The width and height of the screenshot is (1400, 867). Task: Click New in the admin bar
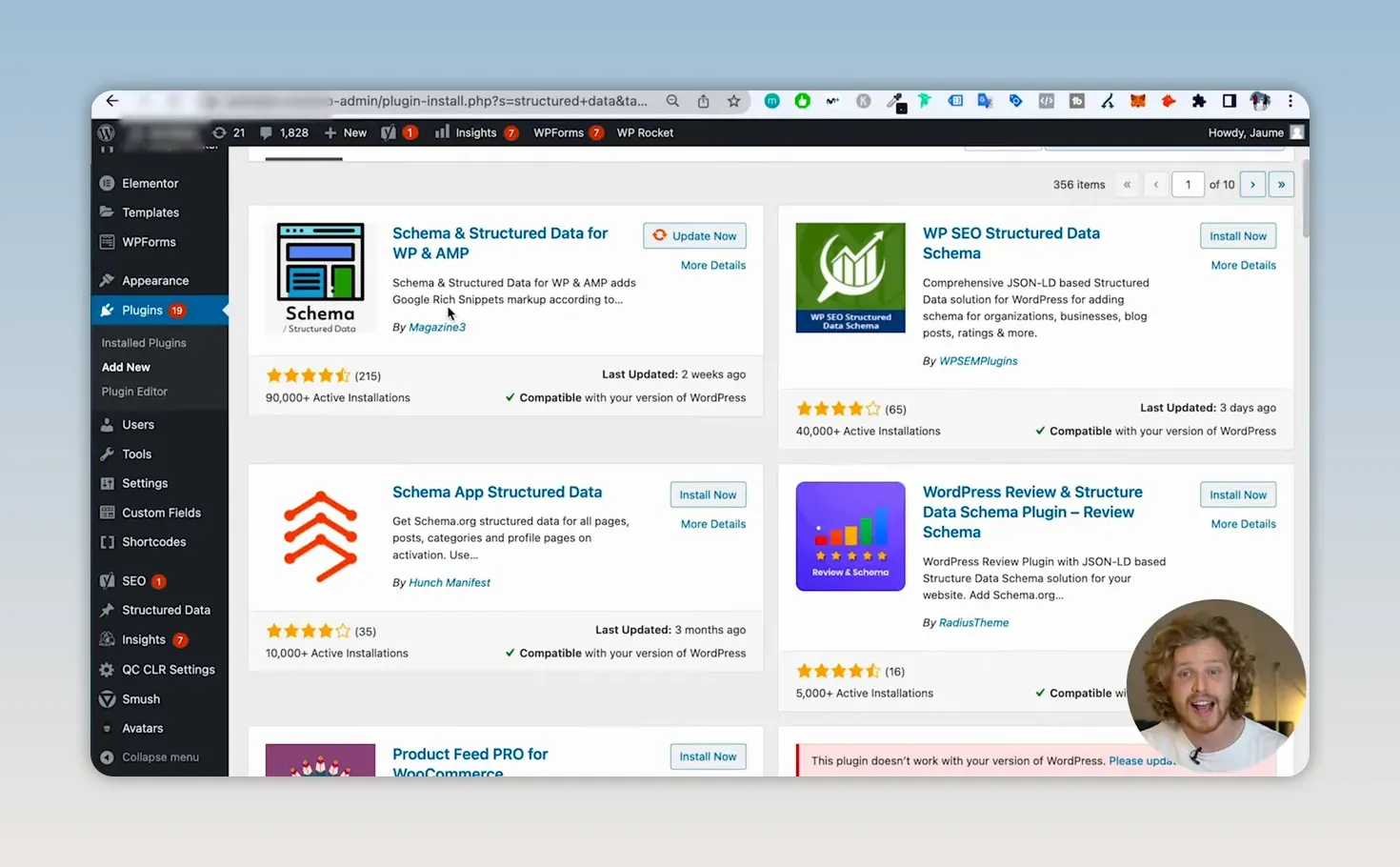pyautogui.click(x=346, y=132)
